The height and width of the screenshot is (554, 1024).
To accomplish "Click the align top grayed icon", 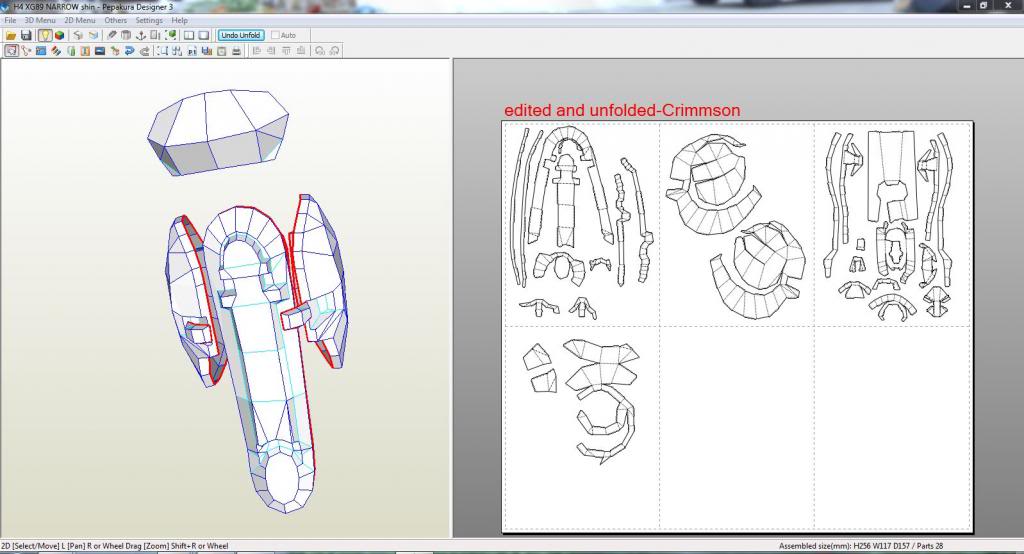I will click(286, 51).
